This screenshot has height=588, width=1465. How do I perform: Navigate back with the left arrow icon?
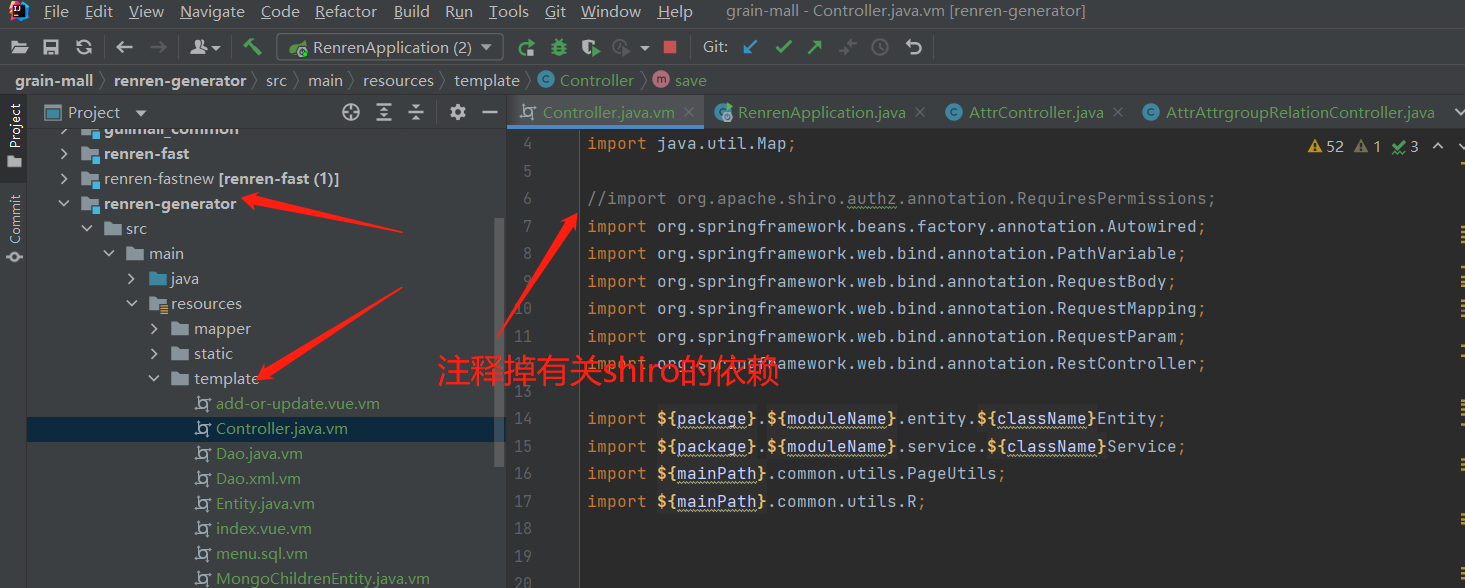(x=124, y=47)
